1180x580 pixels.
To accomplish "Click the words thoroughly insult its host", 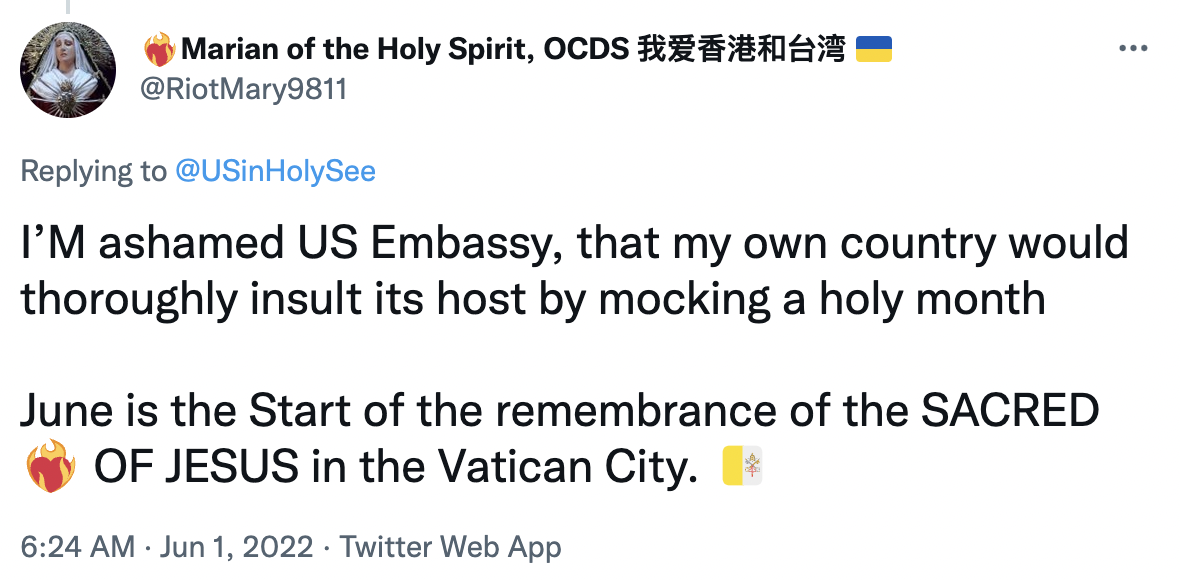I will (x=270, y=298).
